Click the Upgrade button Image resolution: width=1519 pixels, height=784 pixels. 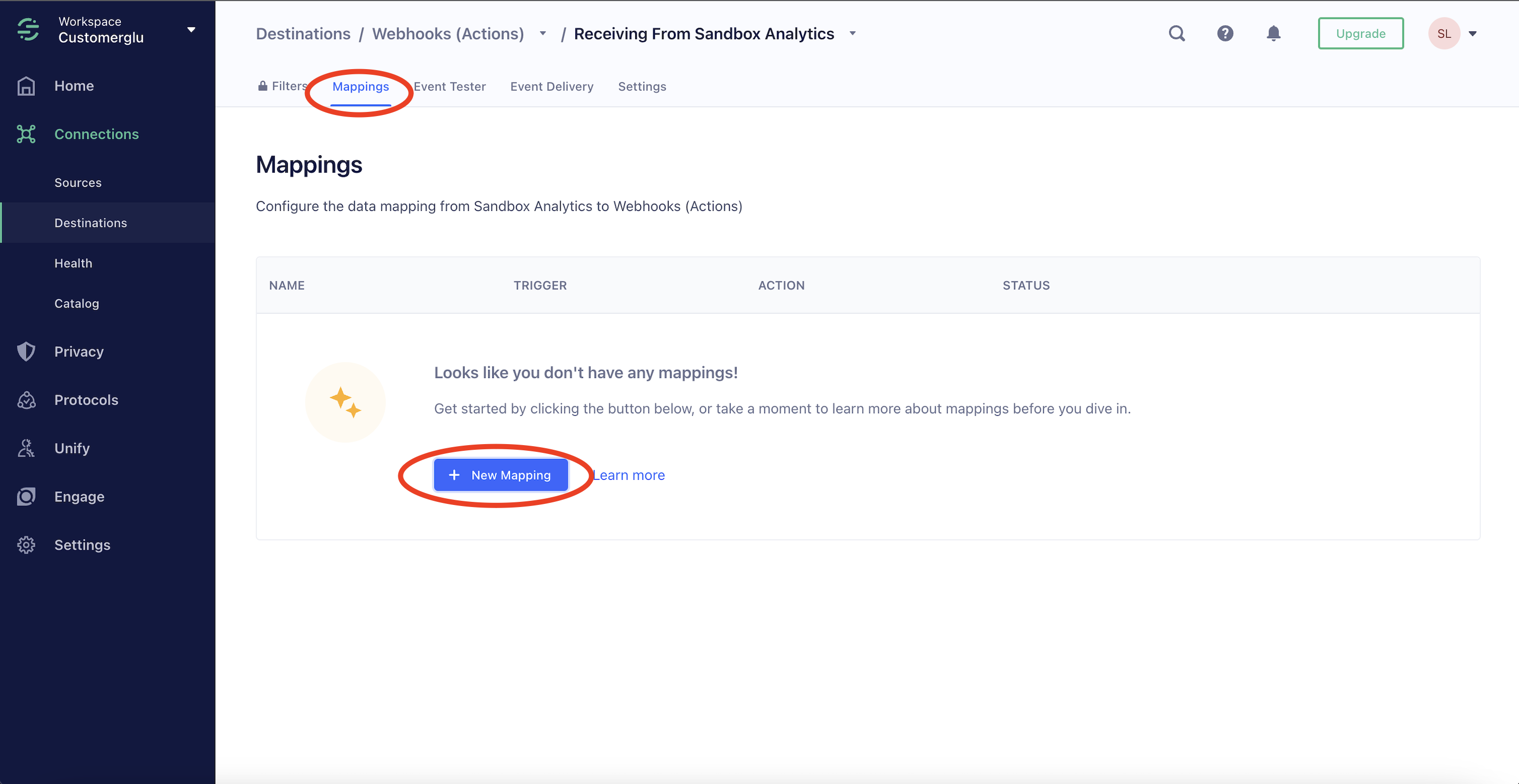1361,34
